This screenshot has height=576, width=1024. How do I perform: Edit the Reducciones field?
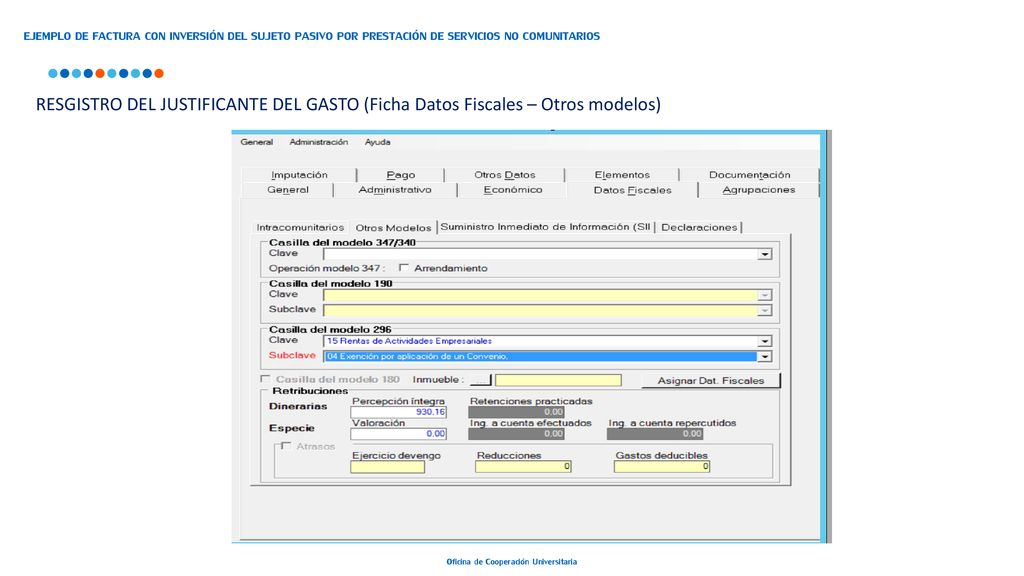[x=523, y=466]
